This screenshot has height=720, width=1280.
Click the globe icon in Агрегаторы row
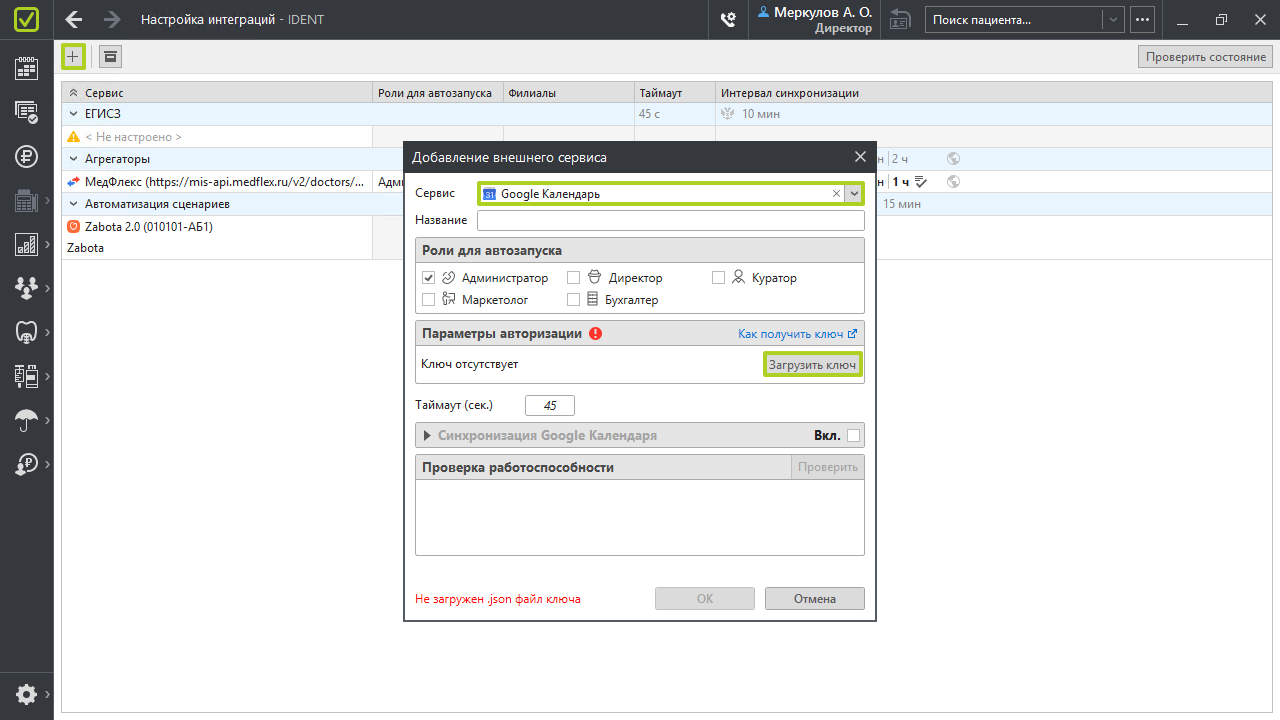coord(954,158)
